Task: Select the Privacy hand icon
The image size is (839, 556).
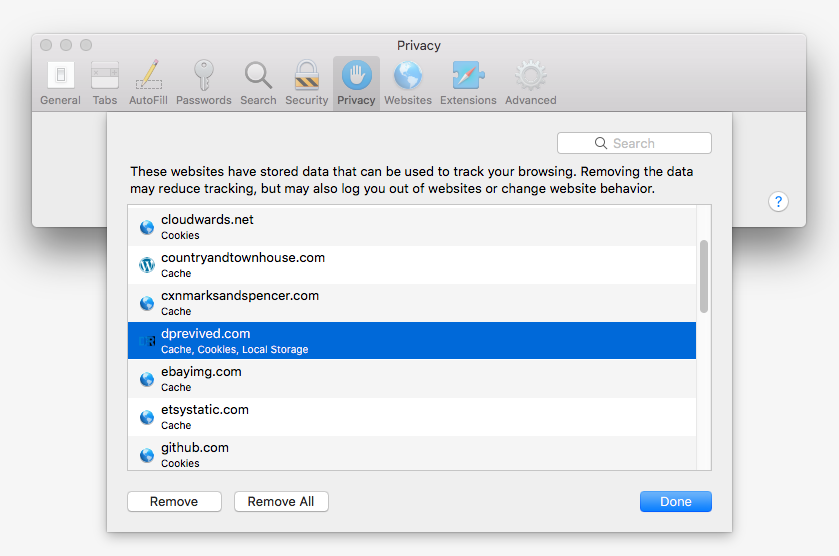Action: click(356, 75)
